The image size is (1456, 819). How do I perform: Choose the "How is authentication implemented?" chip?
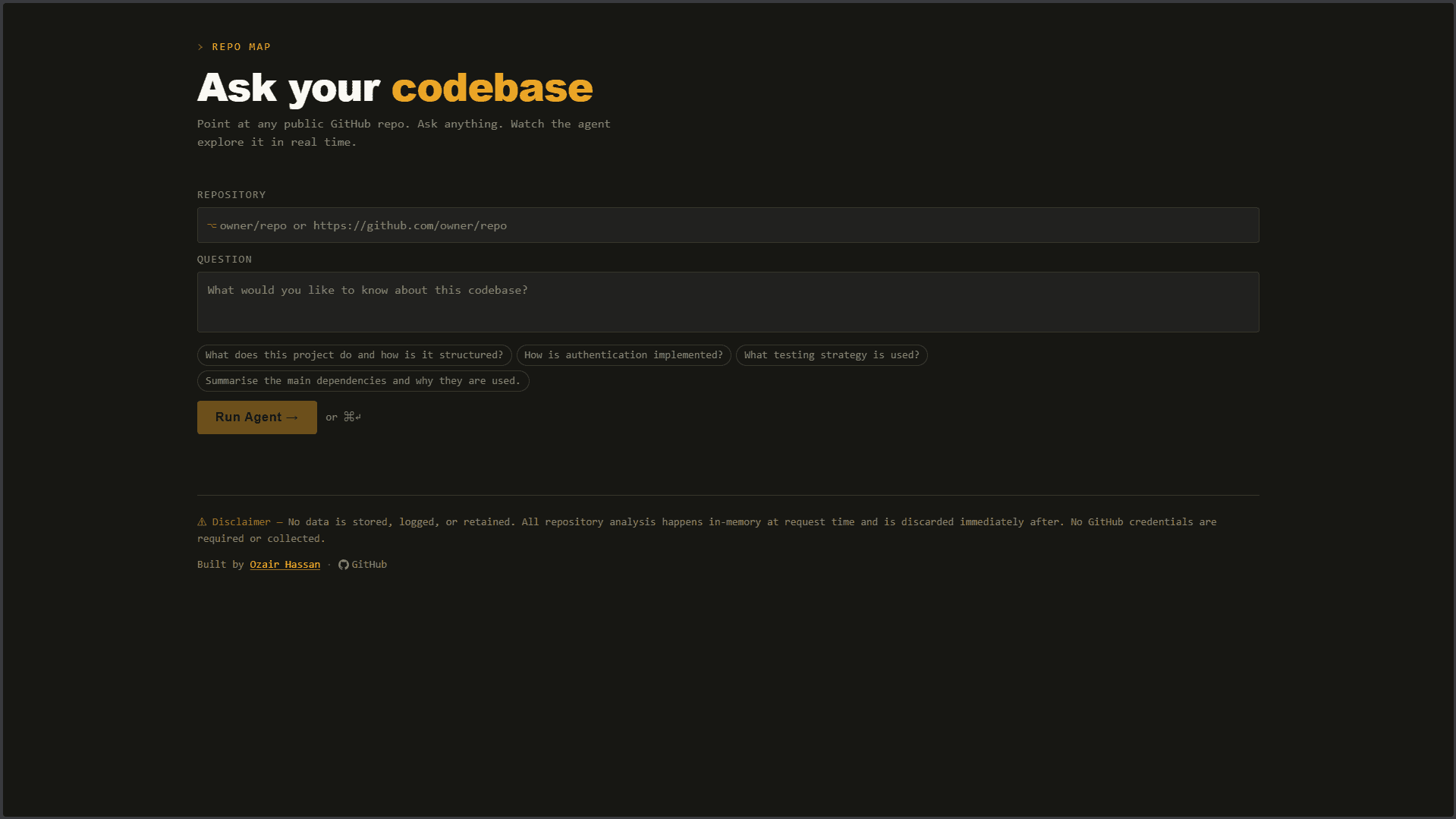[x=624, y=355]
